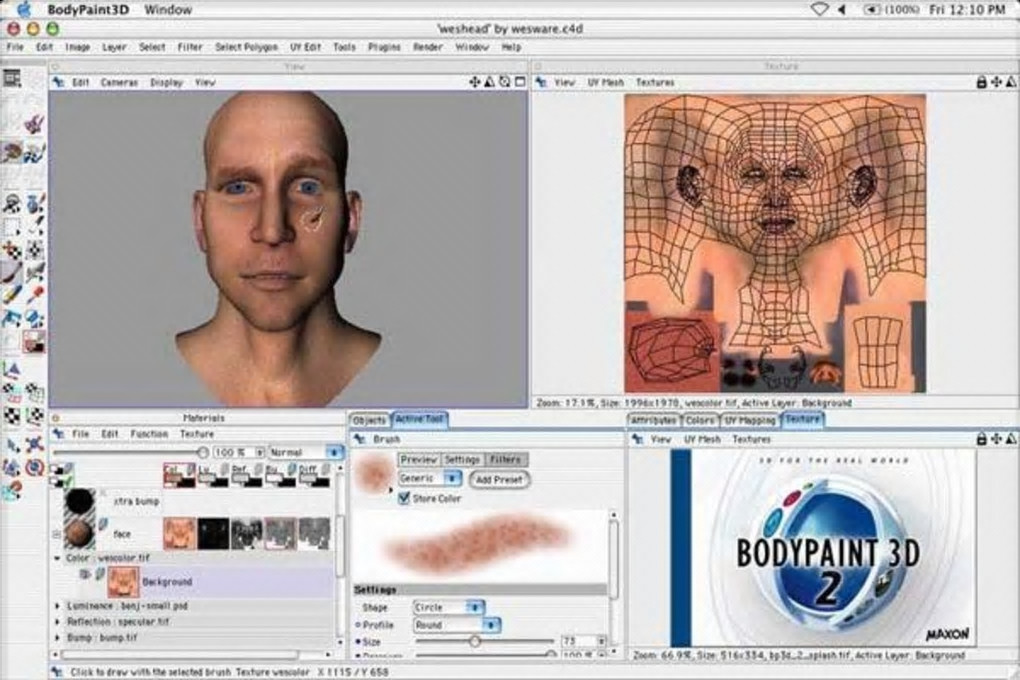Select the red-tipped fill tool in left palette
Viewport: 1020px width, 680px height.
pyautogui.click(x=34, y=295)
